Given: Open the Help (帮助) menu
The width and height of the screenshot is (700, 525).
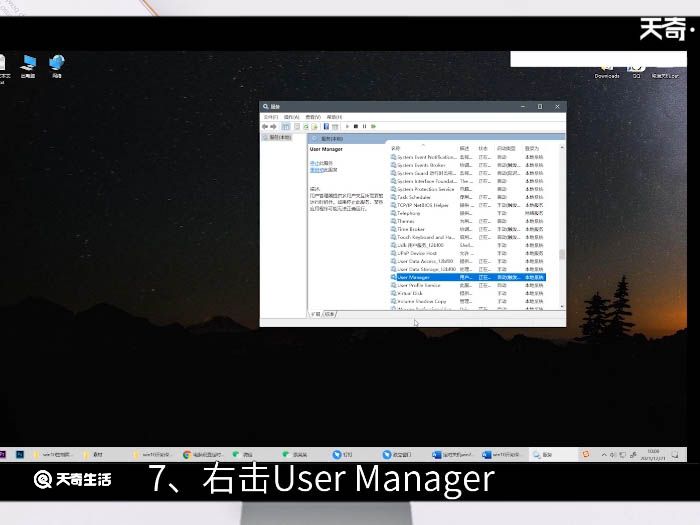Looking at the screenshot, I should [334, 117].
